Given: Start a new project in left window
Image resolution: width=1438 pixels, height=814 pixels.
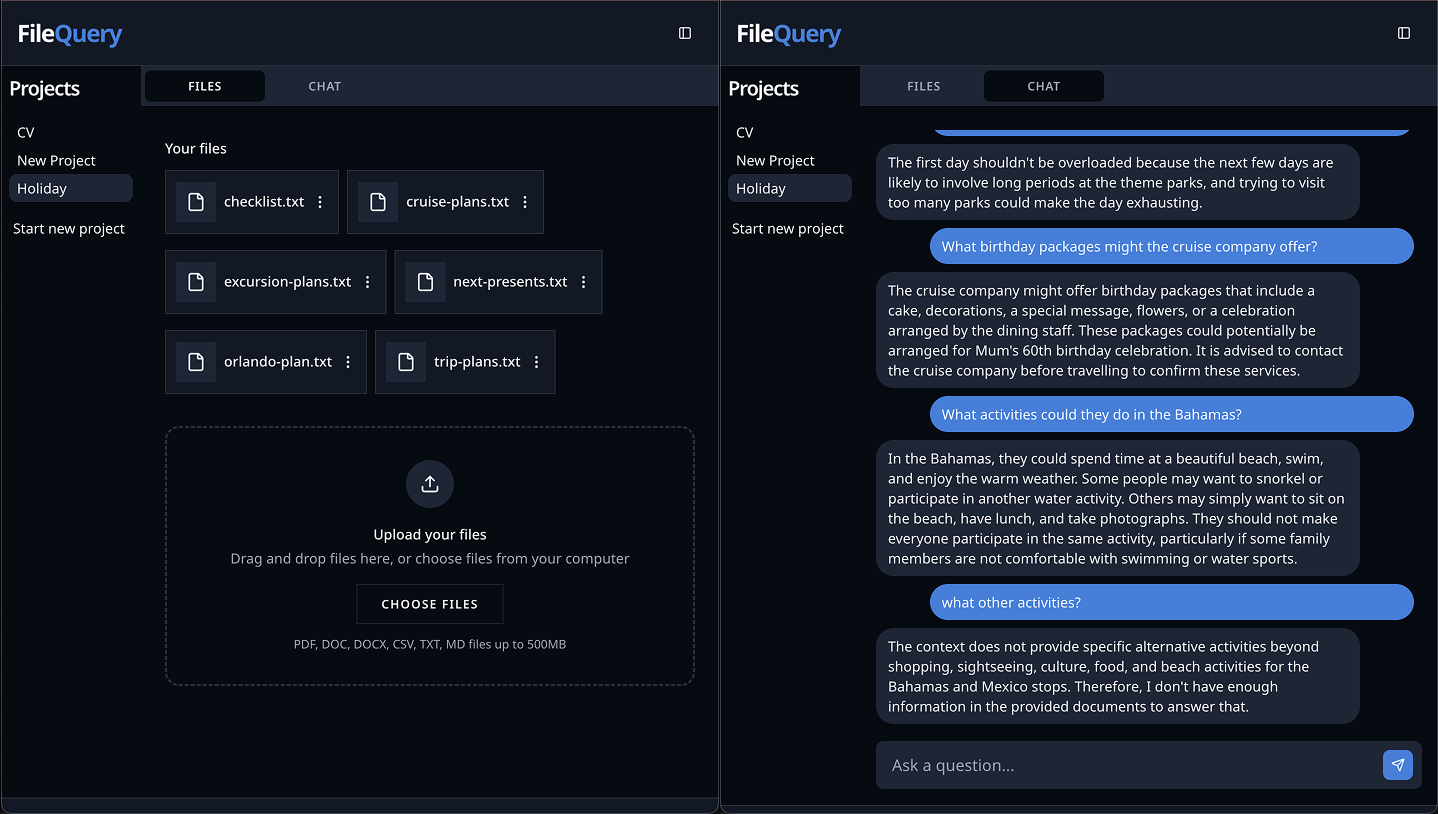Looking at the screenshot, I should click(x=69, y=229).
